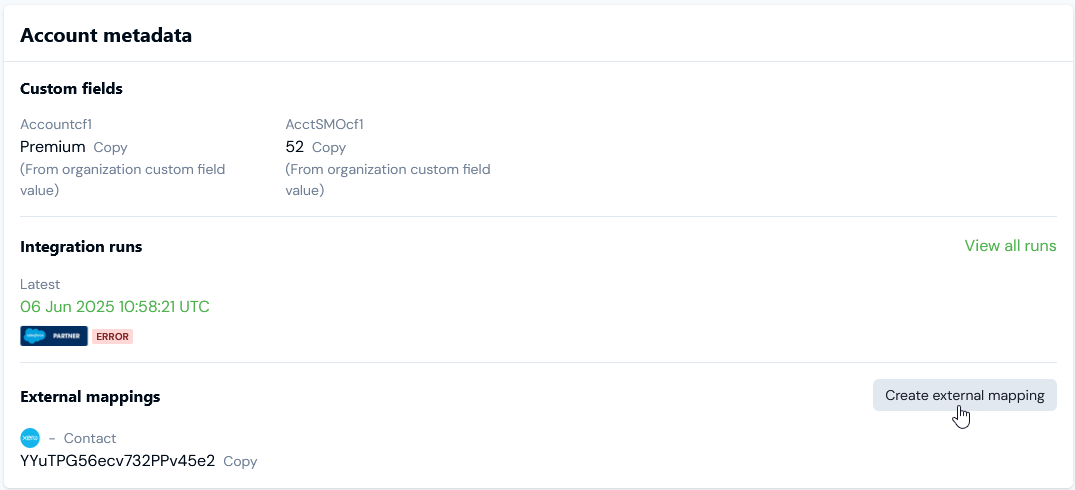Click the Xero logo icon
Image resolution: width=1075 pixels, height=490 pixels.
pyautogui.click(x=30, y=438)
